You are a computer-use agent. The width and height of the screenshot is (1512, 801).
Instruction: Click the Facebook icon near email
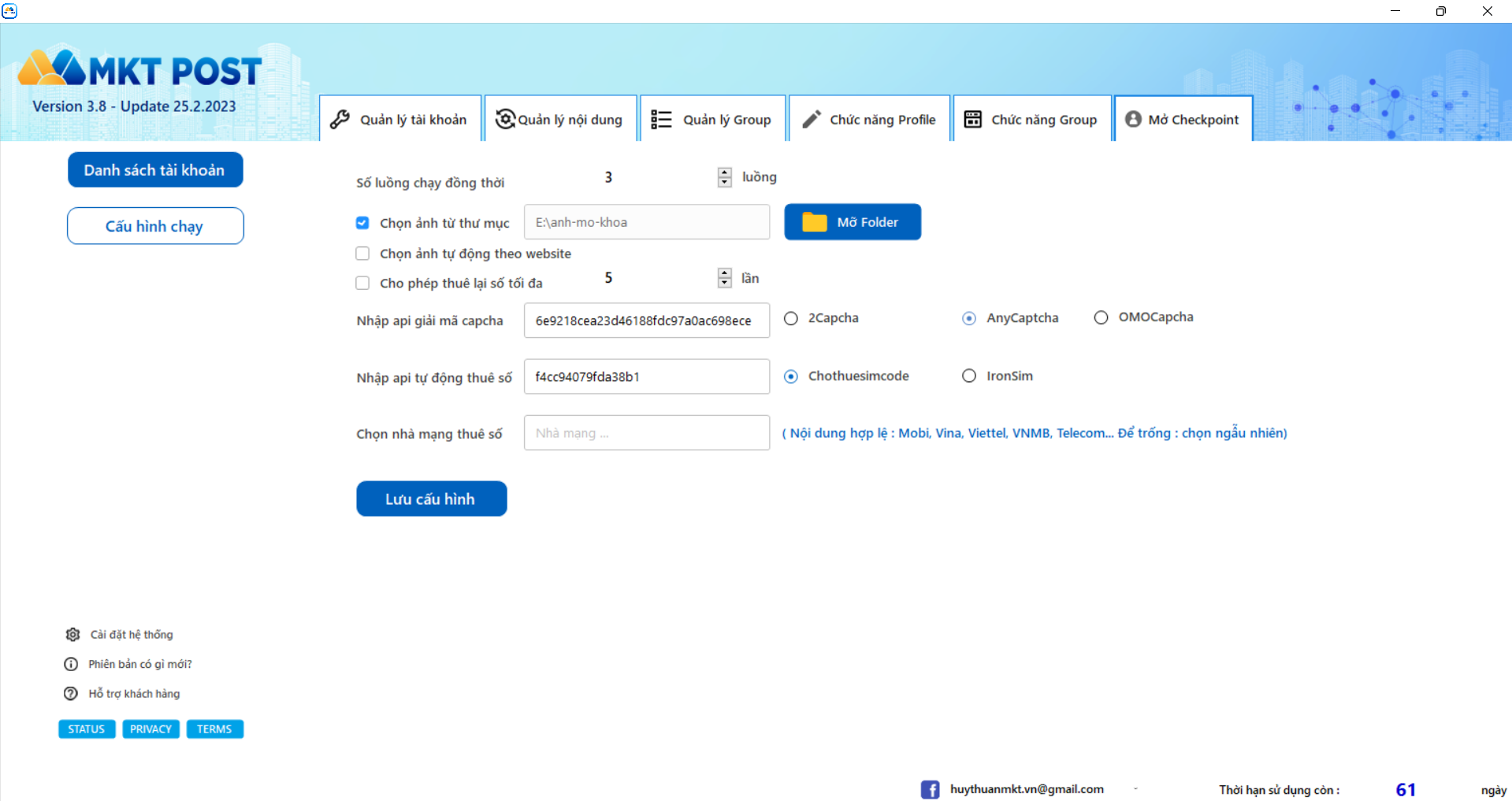pos(930,789)
